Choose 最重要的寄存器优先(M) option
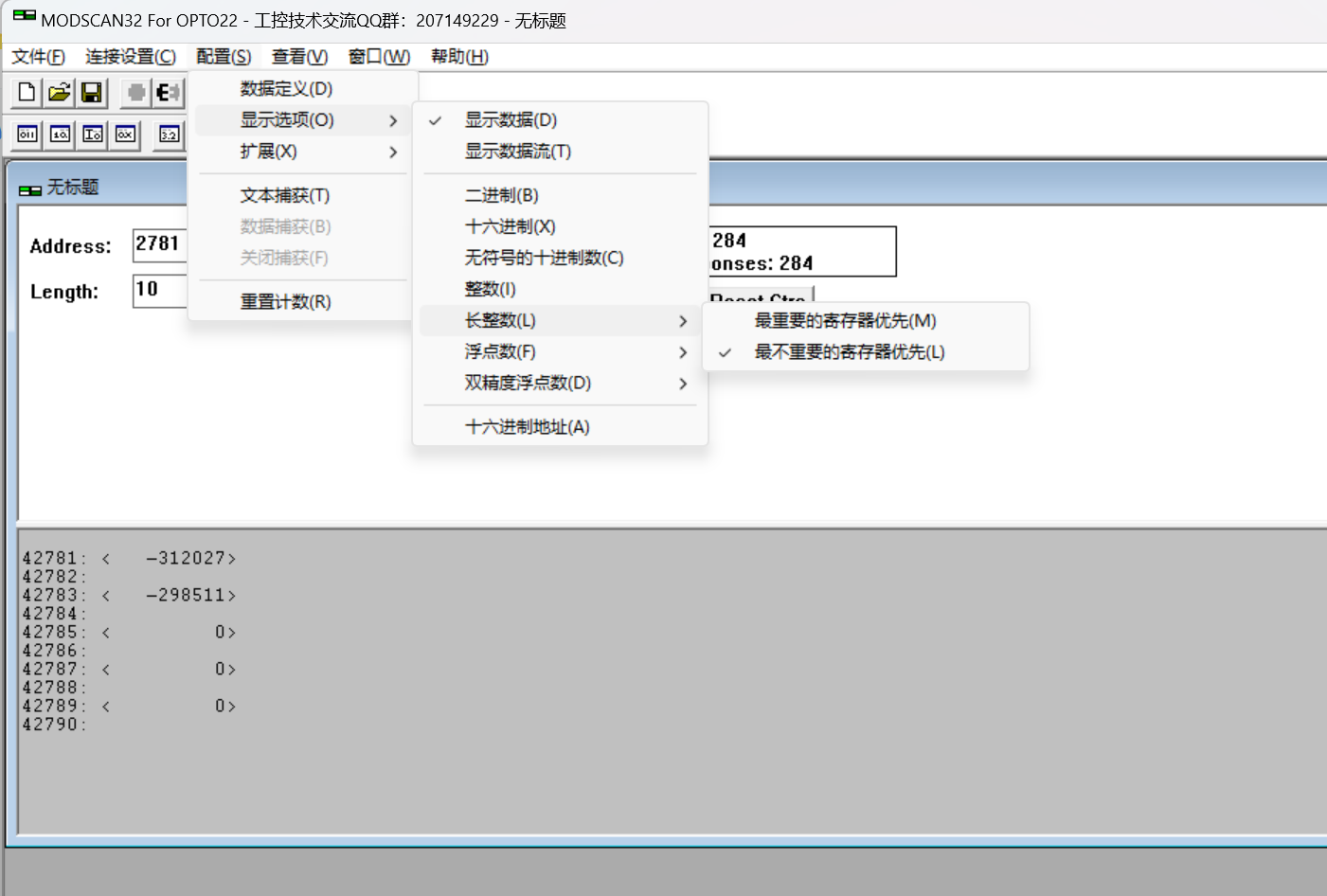Viewport: 1327px width, 896px height. [x=866, y=321]
